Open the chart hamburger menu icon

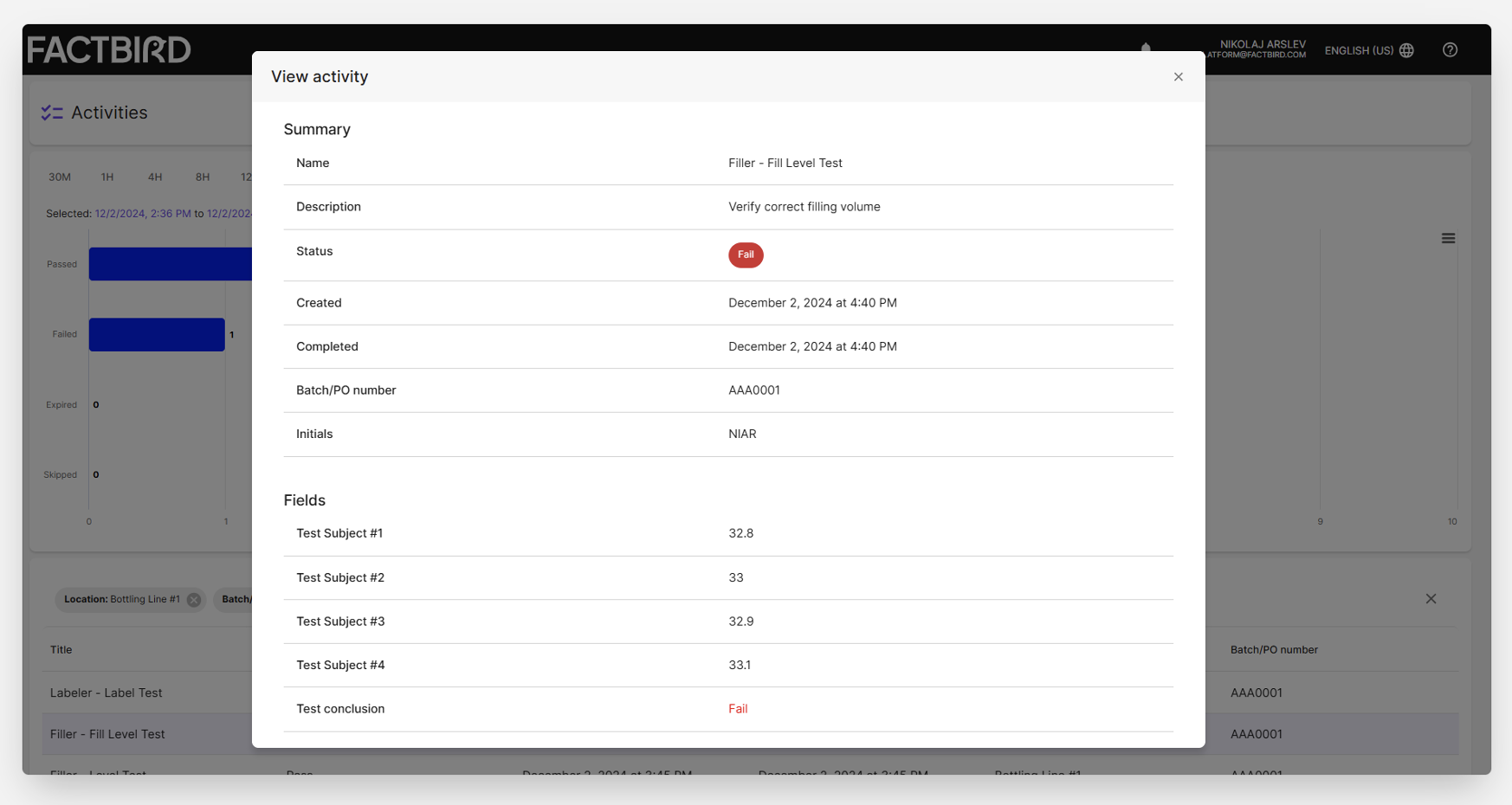point(1448,238)
